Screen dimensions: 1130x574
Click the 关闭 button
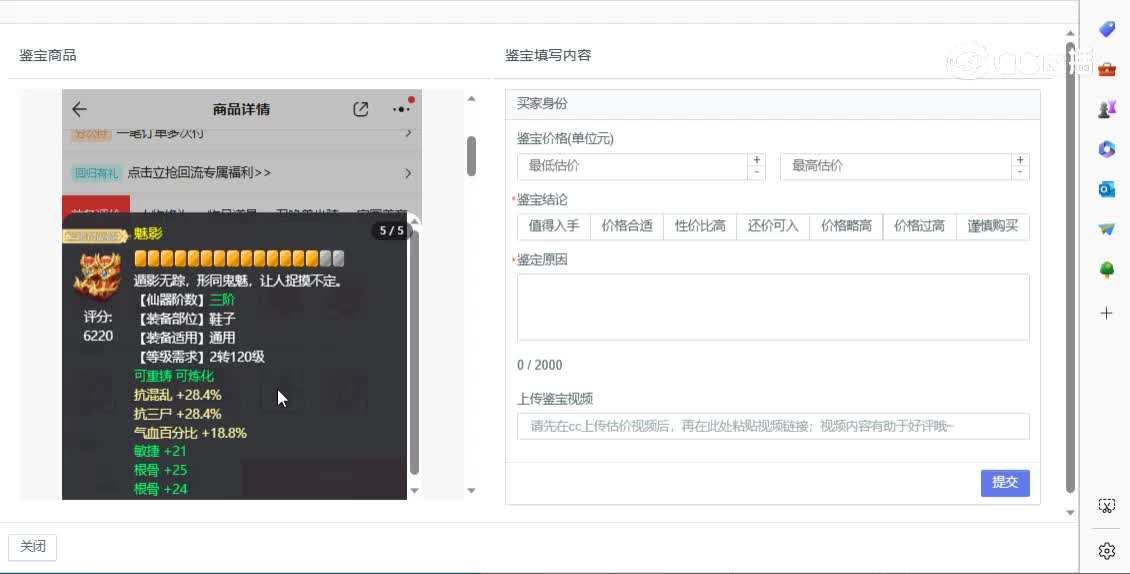[33, 546]
